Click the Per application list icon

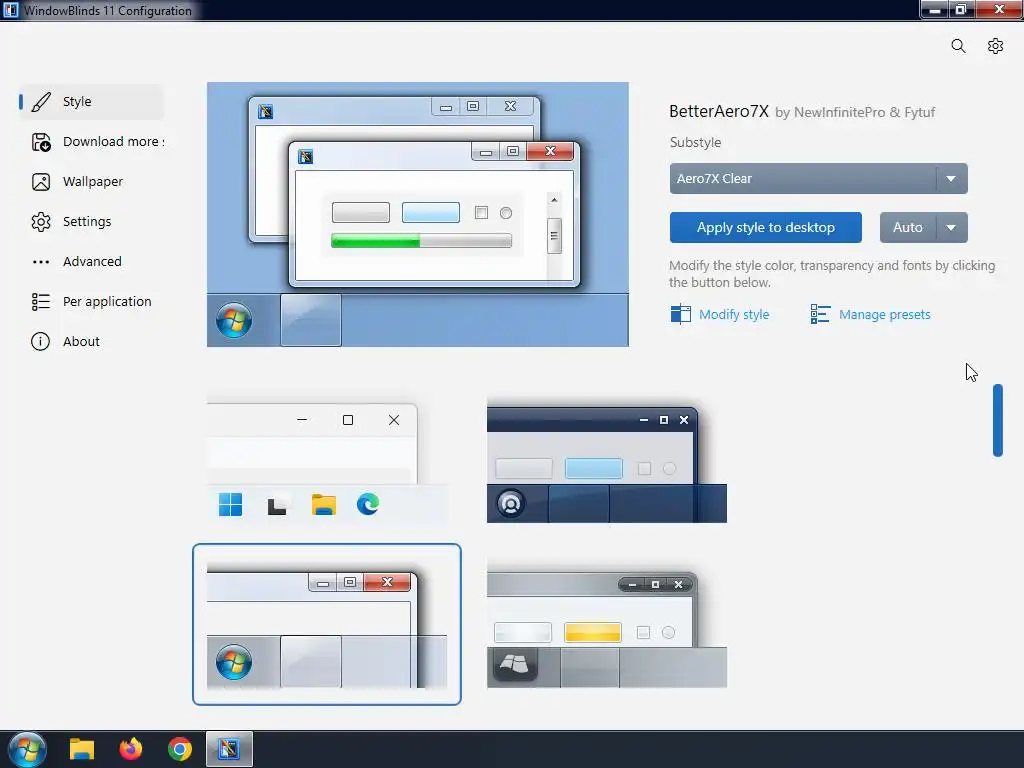(x=40, y=302)
